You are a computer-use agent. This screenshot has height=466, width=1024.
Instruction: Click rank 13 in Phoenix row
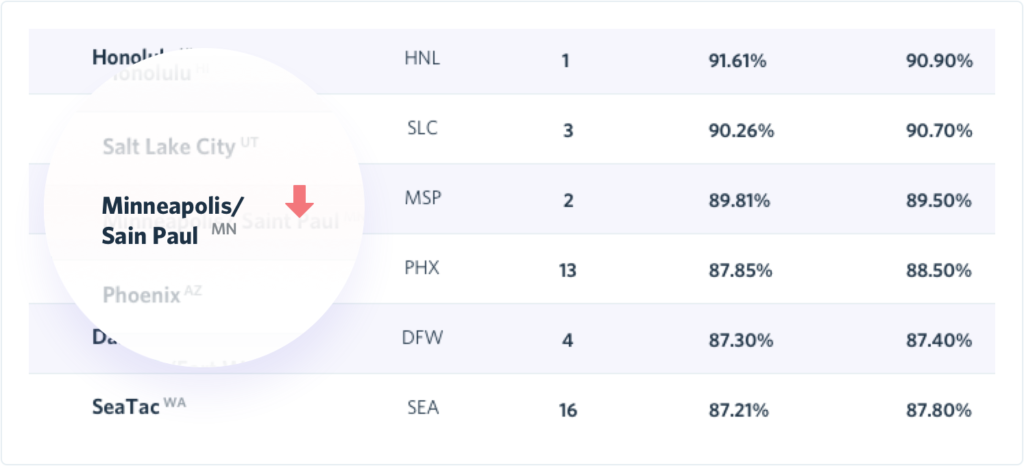568,270
